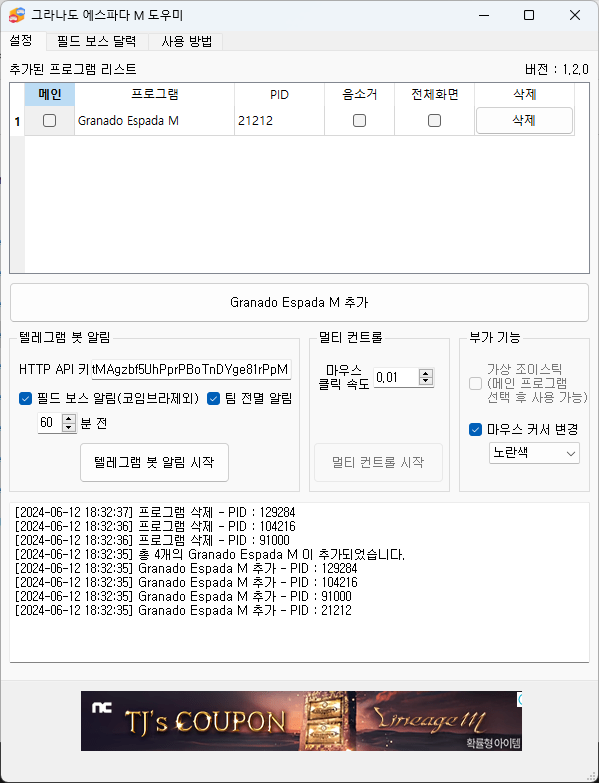Click log line 총 4개의 Granado Espada M
This screenshot has height=783, width=599.
pyautogui.click(x=210, y=554)
